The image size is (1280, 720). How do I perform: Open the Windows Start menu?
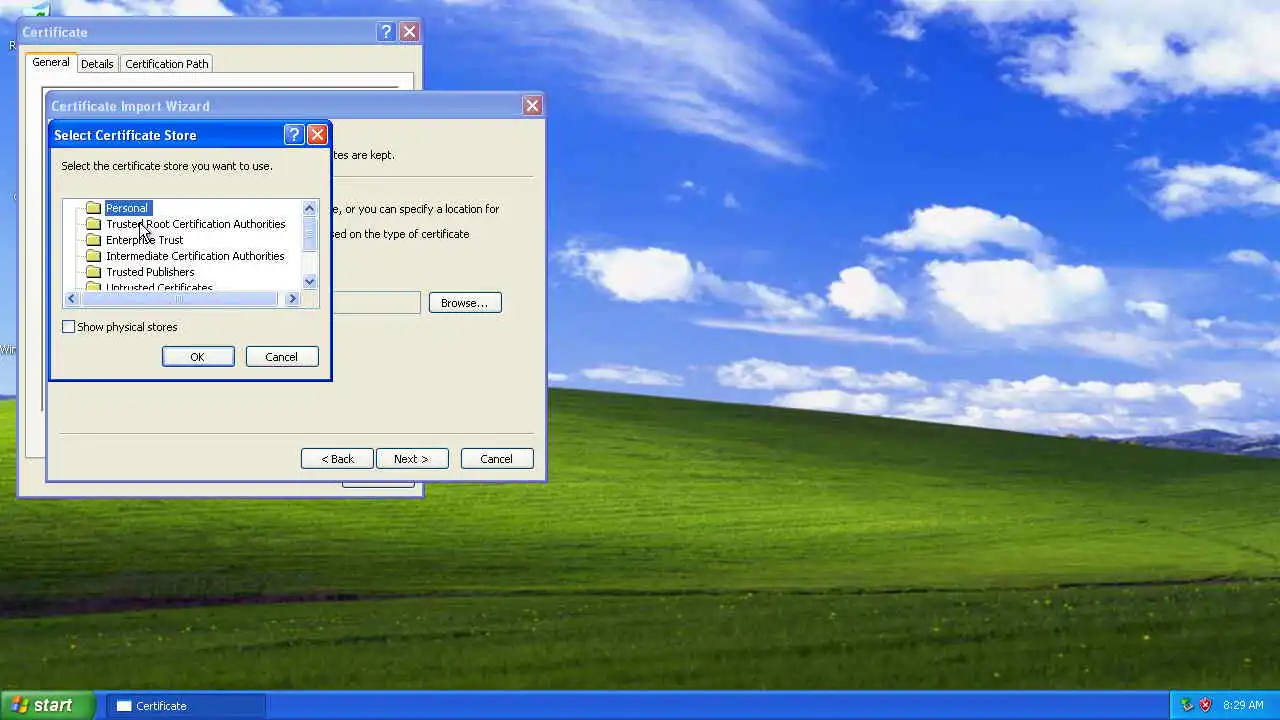(47, 705)
